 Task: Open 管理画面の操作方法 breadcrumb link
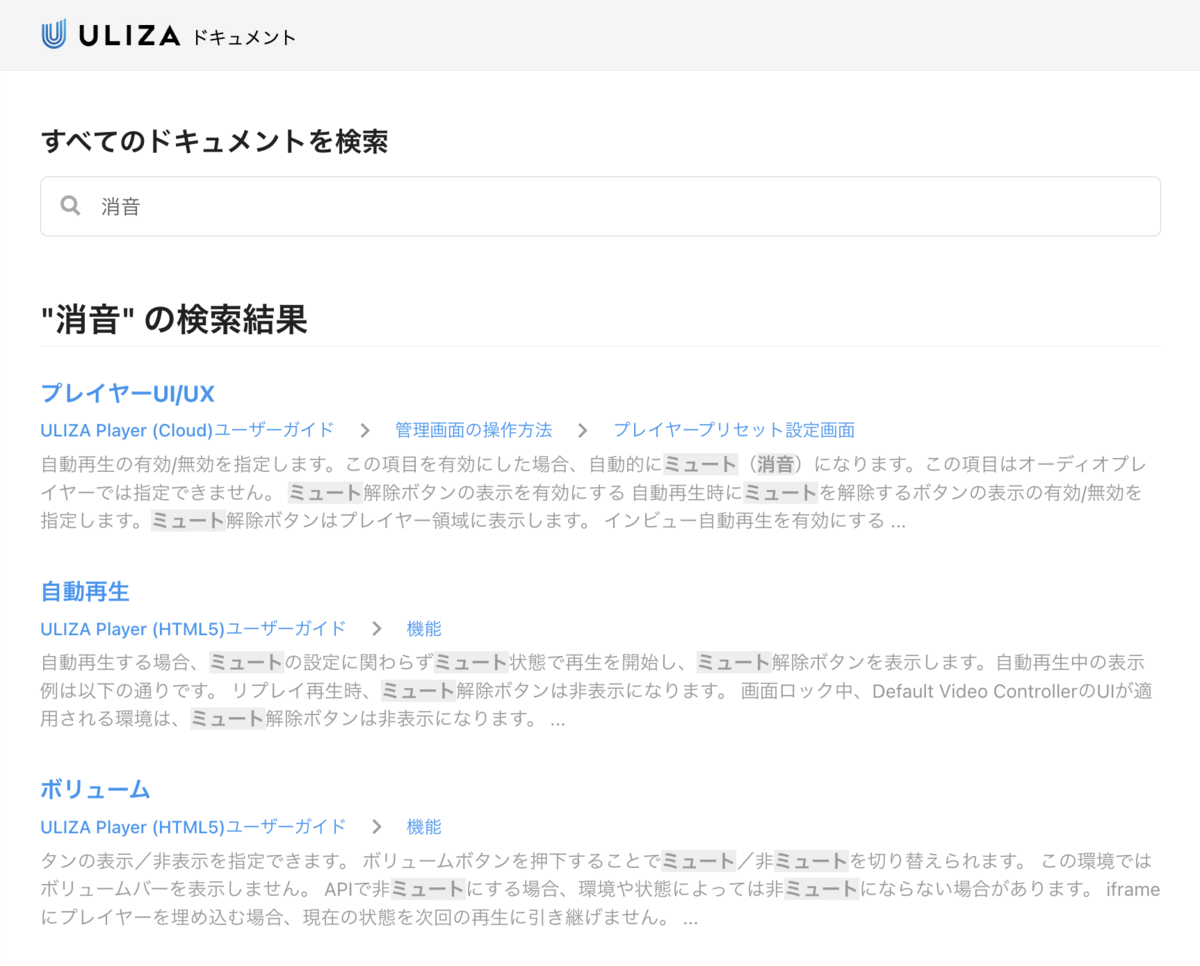coord(473,430)
